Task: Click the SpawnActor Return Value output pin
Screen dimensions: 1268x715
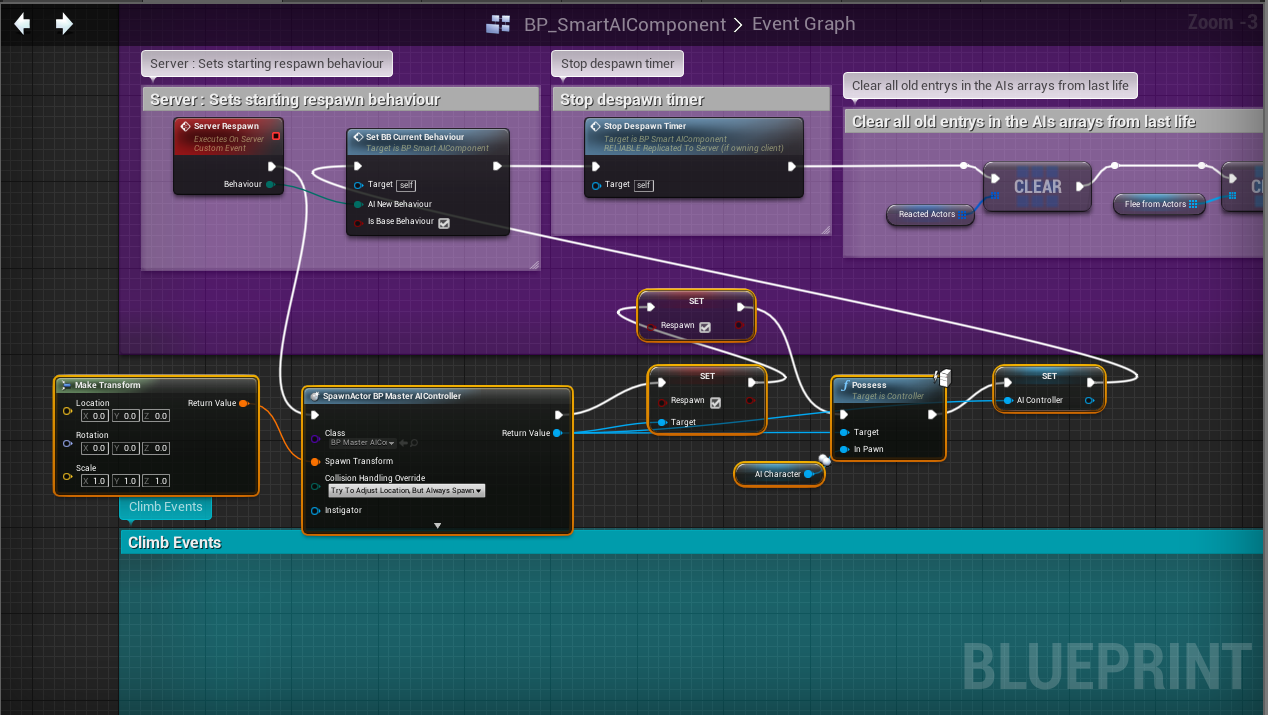Action: coord(557,433)
